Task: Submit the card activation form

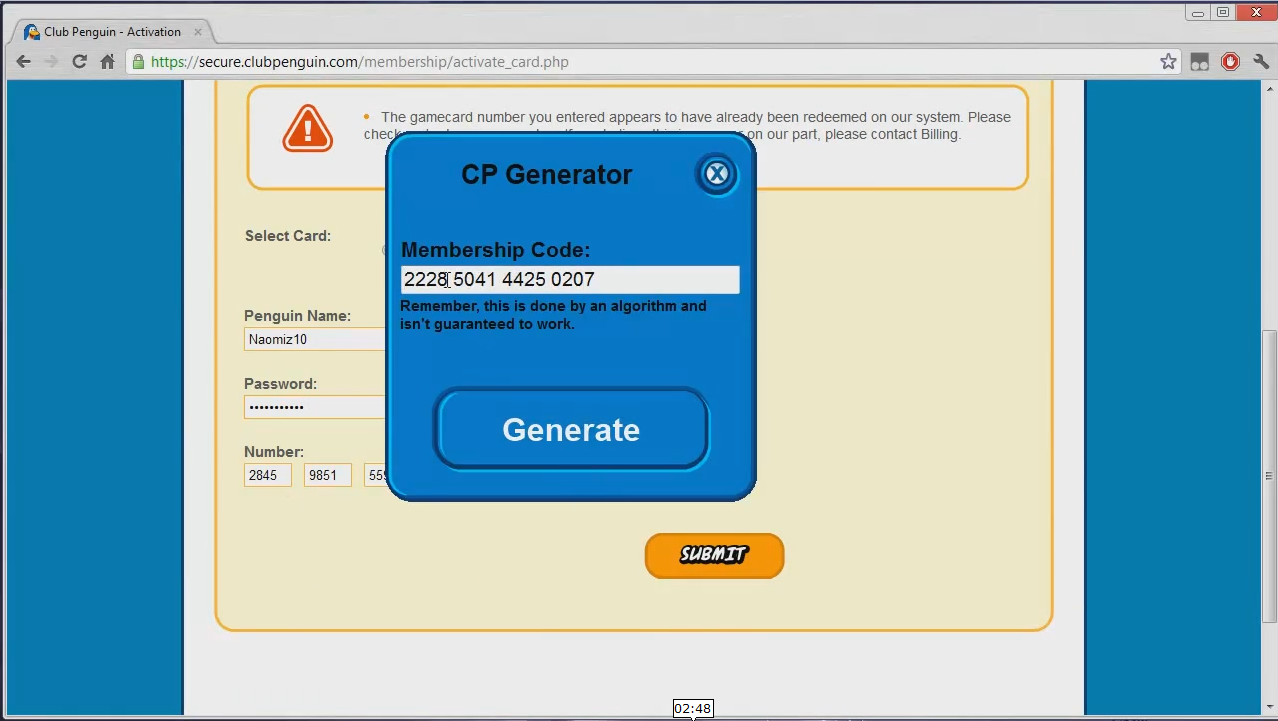Action: click(714, 555)
